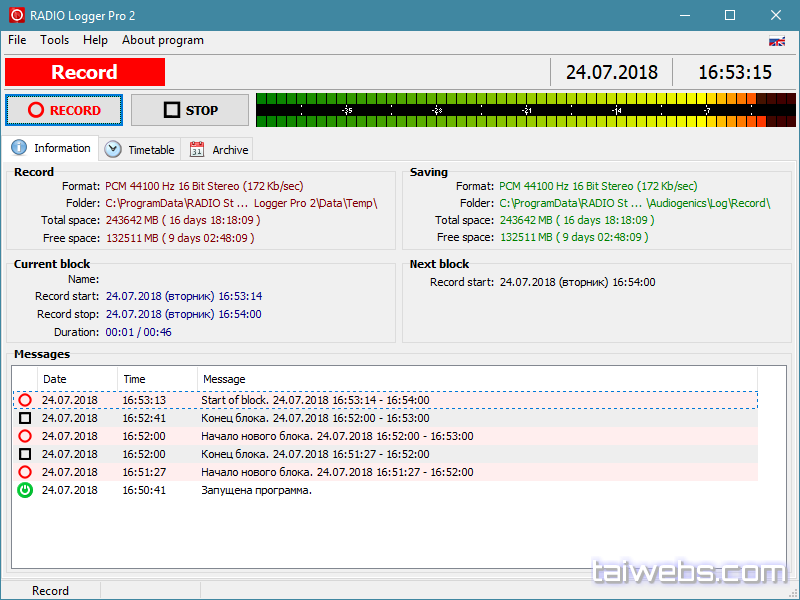Sort messages by the Time column header

pos(156,379)
